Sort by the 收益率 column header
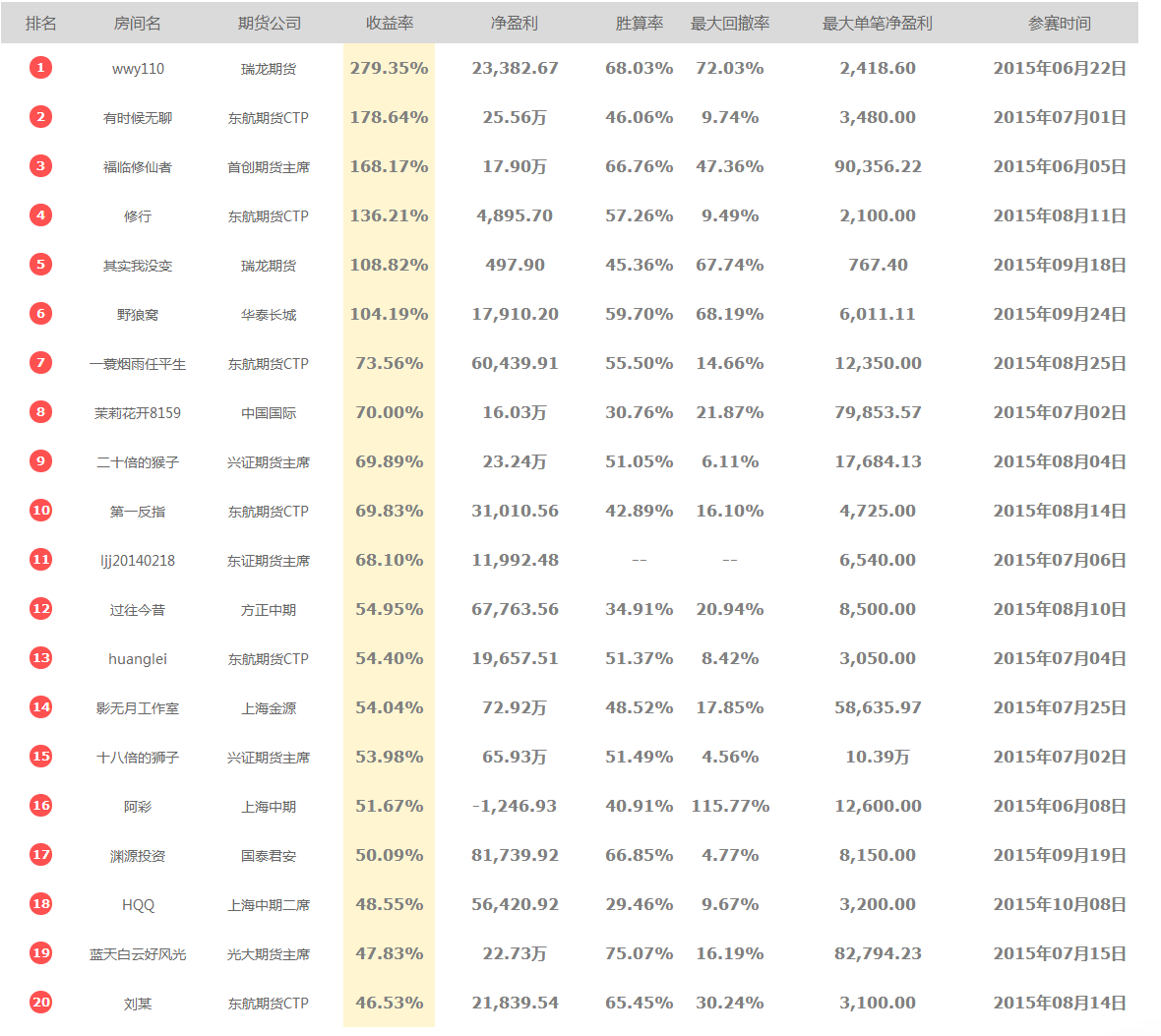Screen dimensions: 1161x1036 click(390, 23)
